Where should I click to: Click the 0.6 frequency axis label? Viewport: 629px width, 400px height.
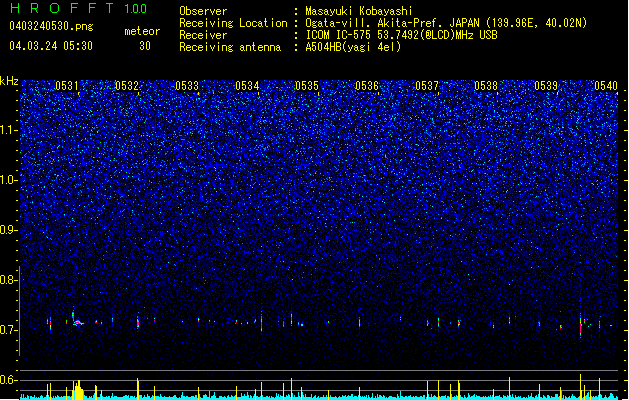(x=9, y=380)
